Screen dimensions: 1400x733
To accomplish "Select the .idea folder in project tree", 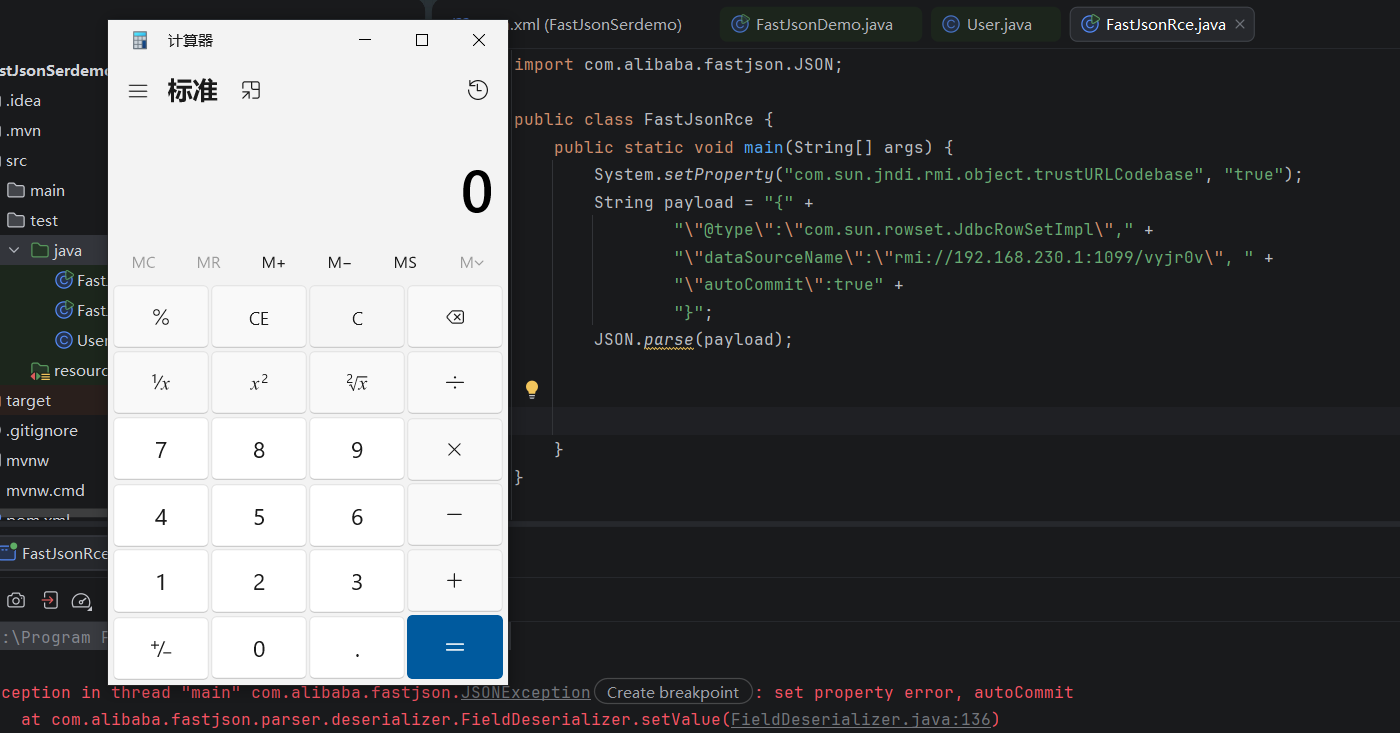I will click(23, 100).
